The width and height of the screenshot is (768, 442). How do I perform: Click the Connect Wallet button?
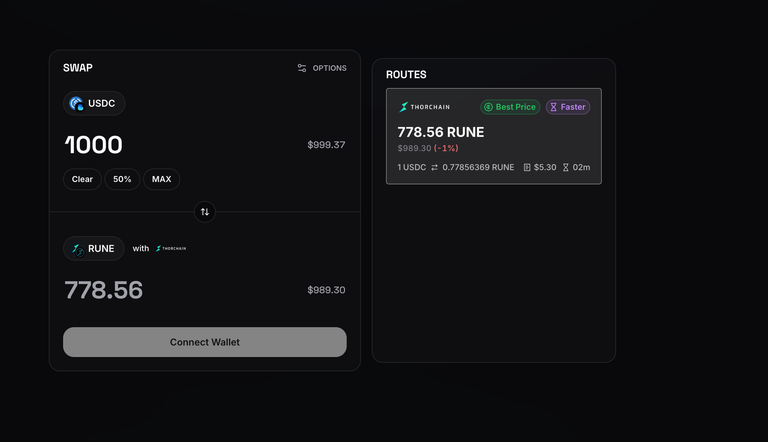pos(205,342)
